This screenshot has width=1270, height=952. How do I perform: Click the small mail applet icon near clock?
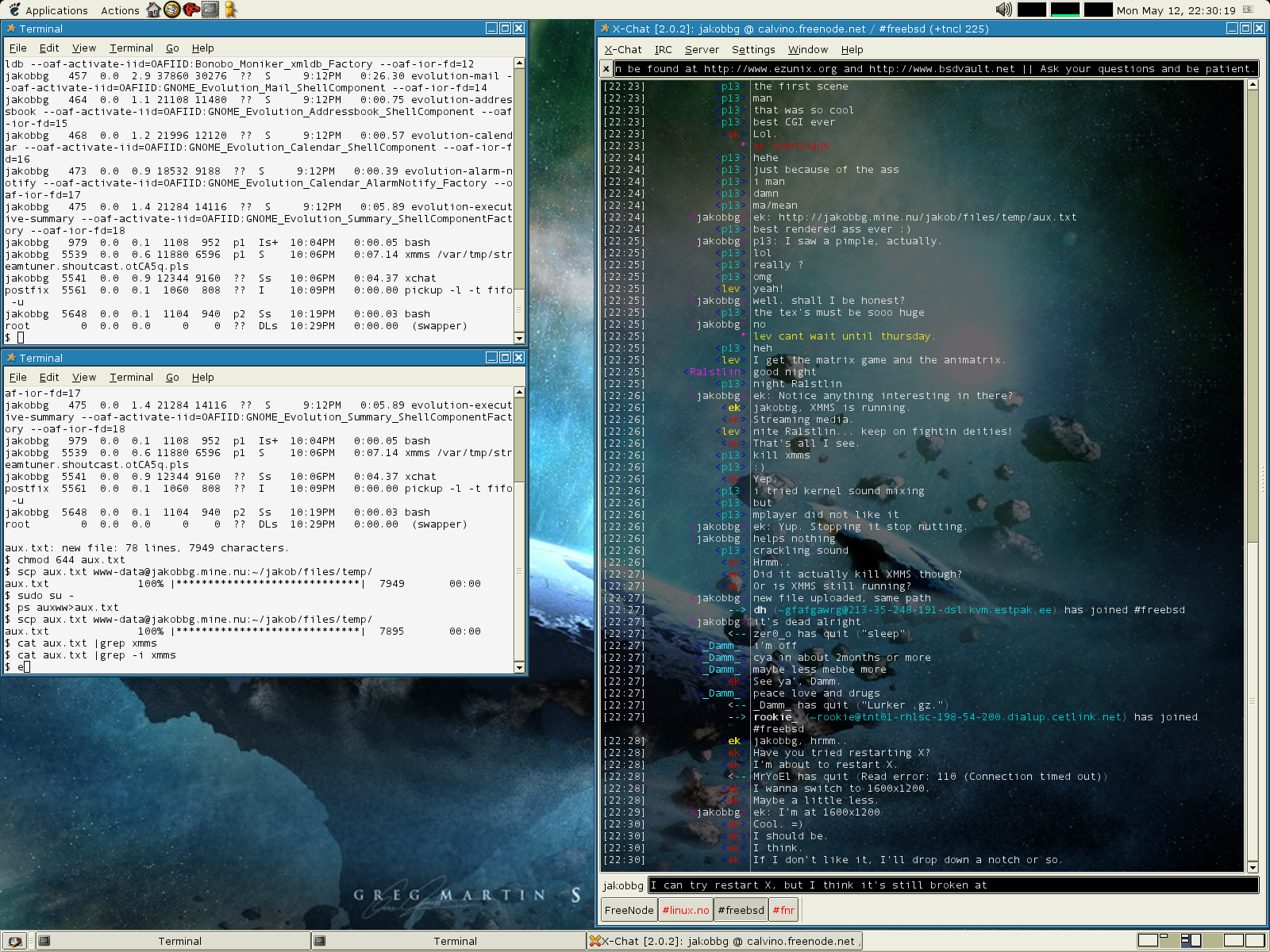1248,10
